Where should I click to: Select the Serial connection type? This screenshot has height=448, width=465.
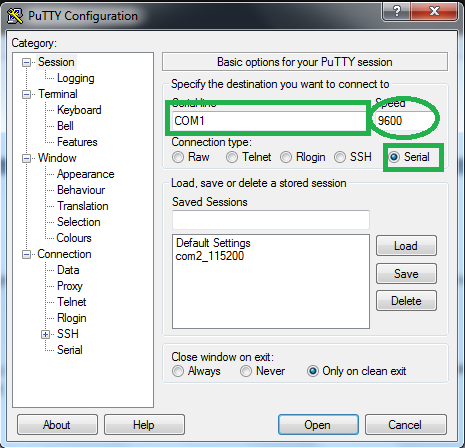[394, 157]
